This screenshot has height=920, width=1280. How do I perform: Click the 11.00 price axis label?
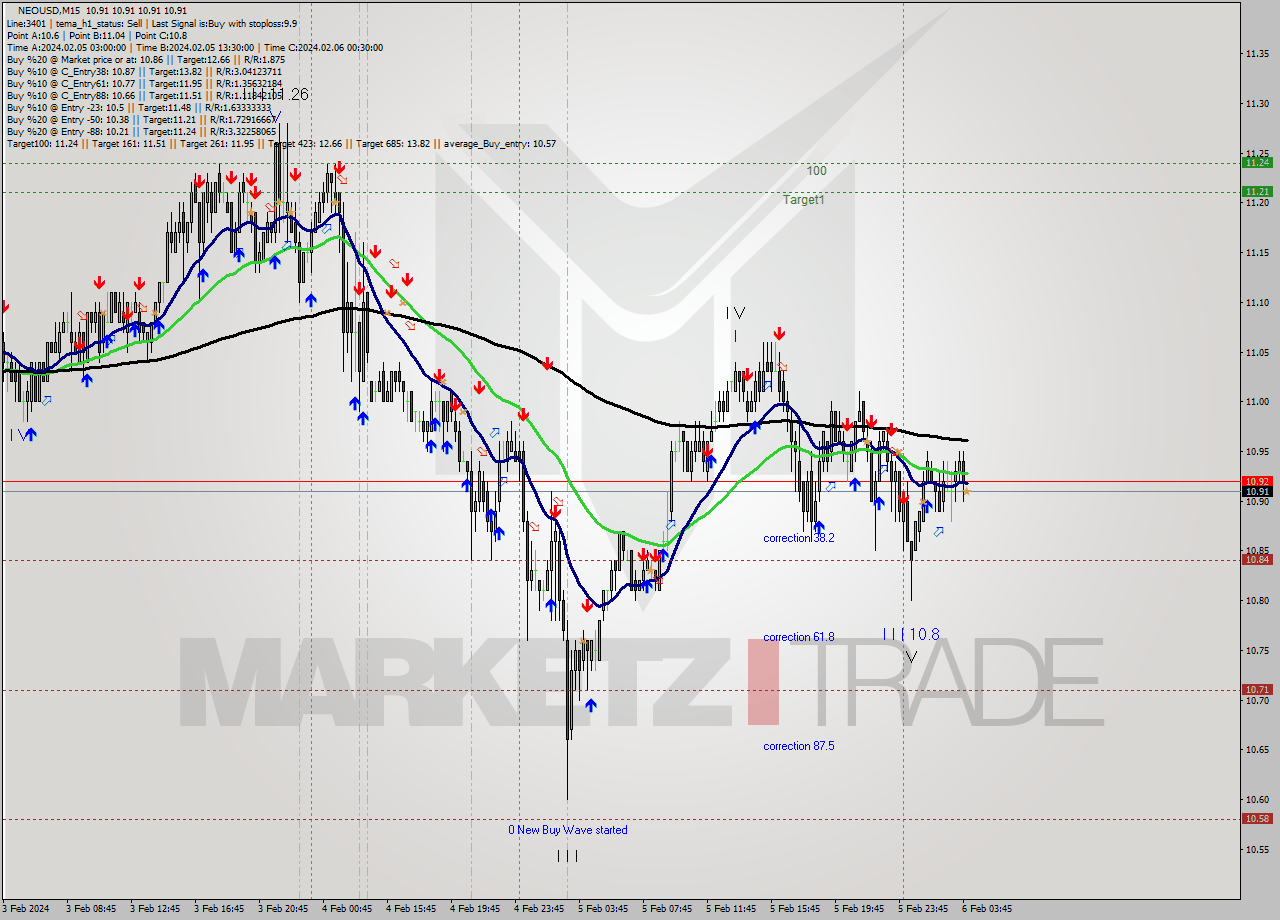tap(1257, 402)
